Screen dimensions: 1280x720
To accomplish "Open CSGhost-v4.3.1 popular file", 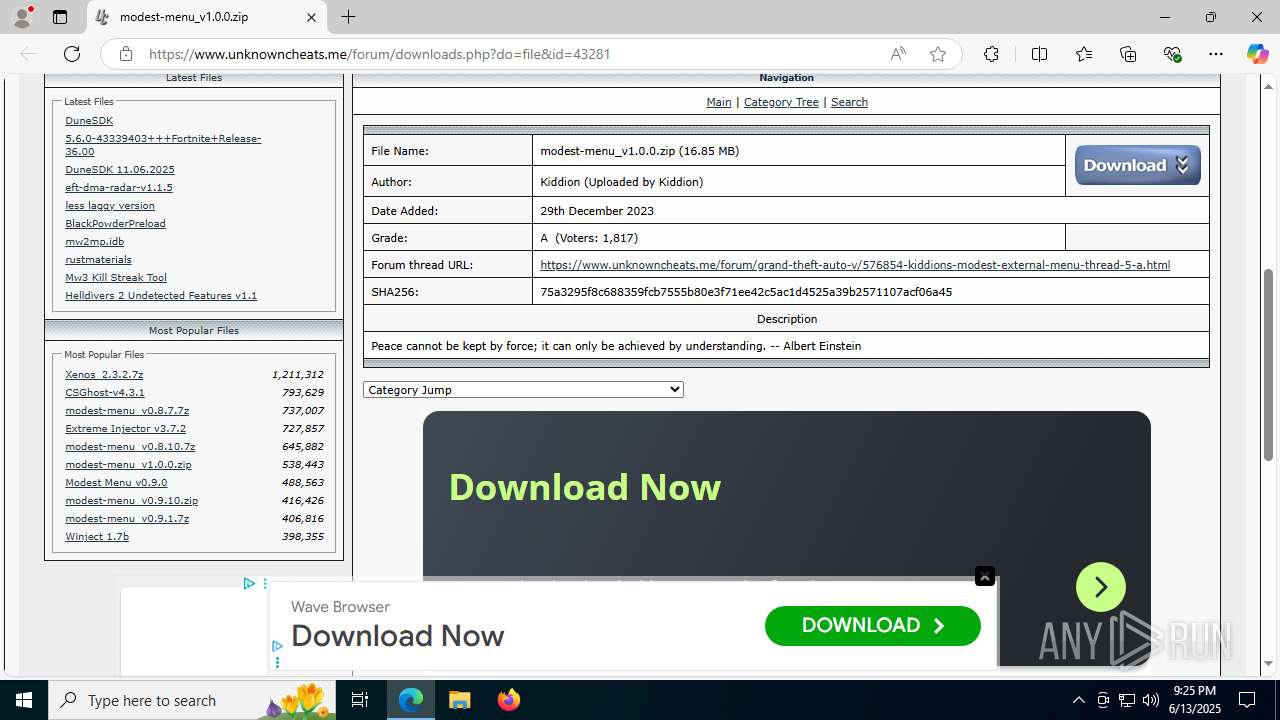I will (105, 393).
